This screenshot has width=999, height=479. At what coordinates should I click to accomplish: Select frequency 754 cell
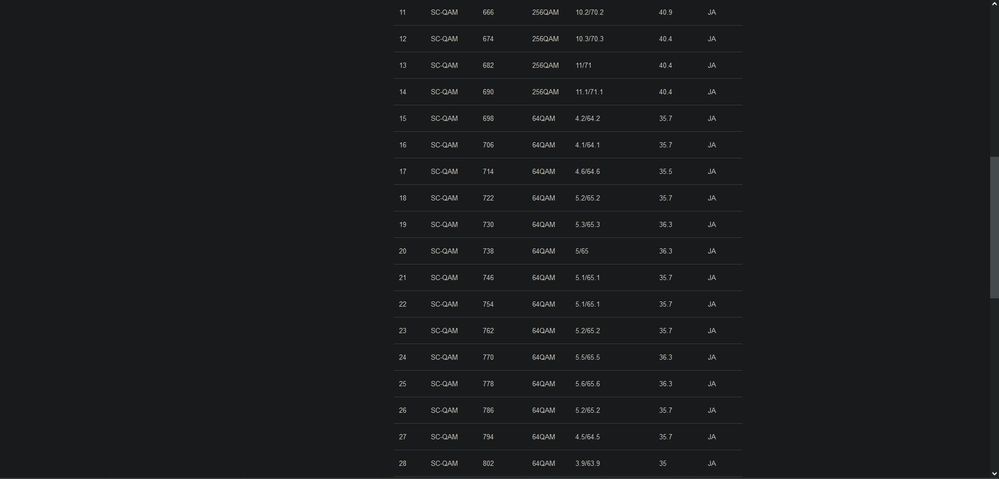click(x=488, y=304)
